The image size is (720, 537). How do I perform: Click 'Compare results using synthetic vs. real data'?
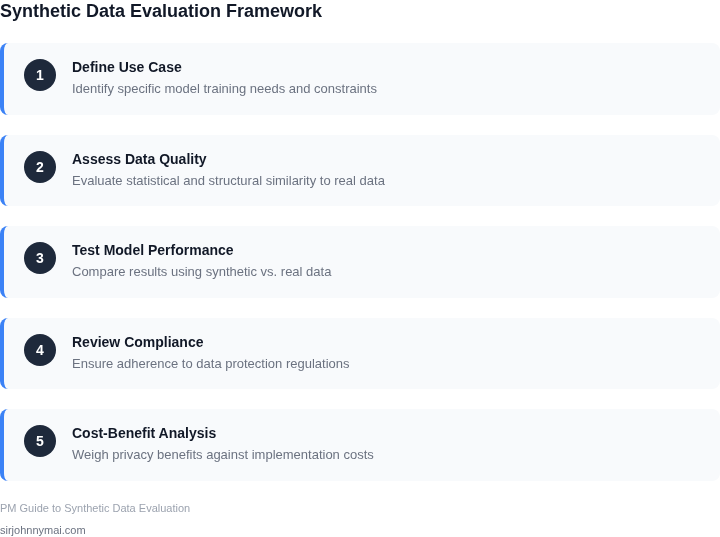coord(202,271)
